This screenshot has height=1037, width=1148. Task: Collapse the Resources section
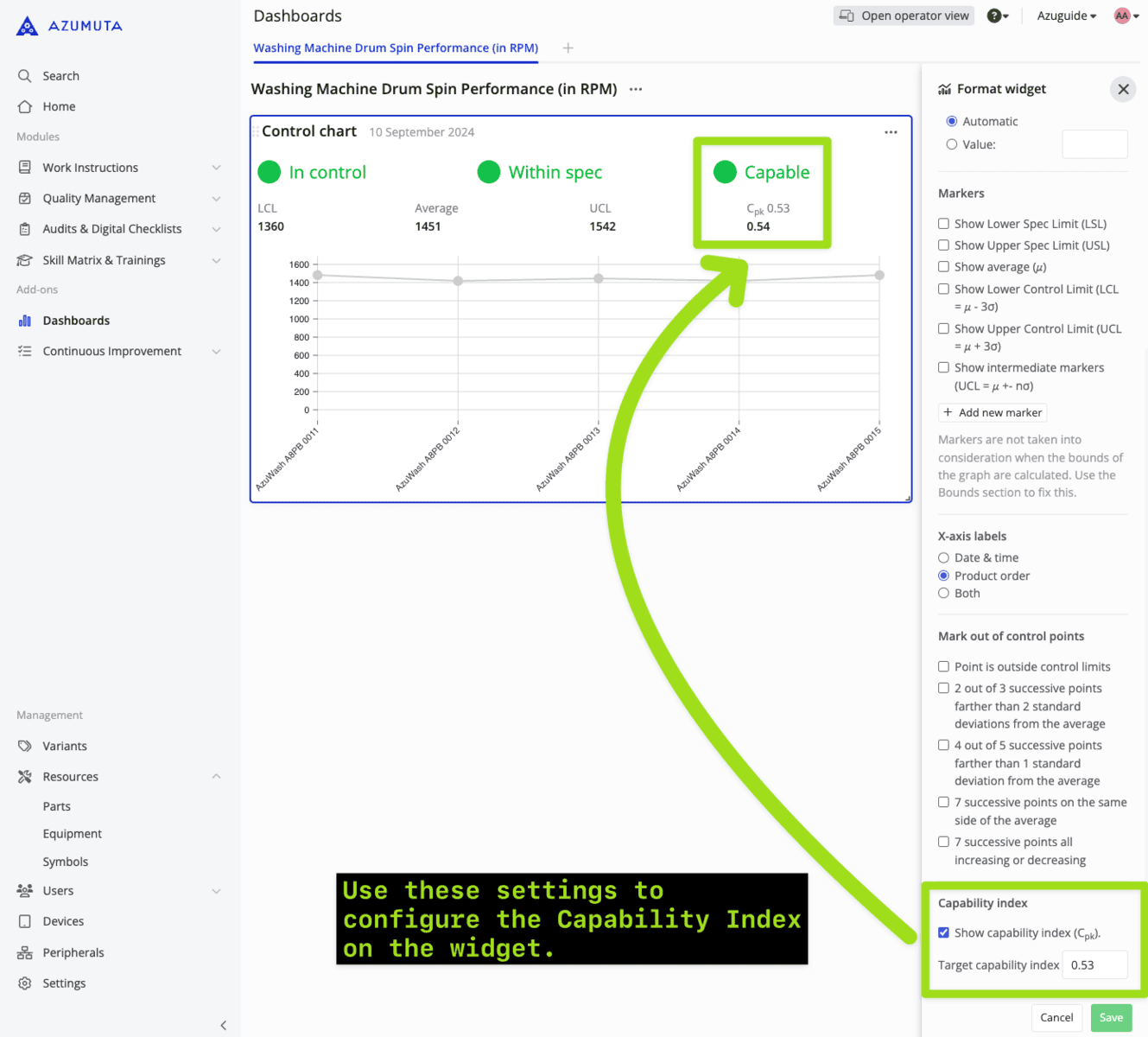coord(216,776)
